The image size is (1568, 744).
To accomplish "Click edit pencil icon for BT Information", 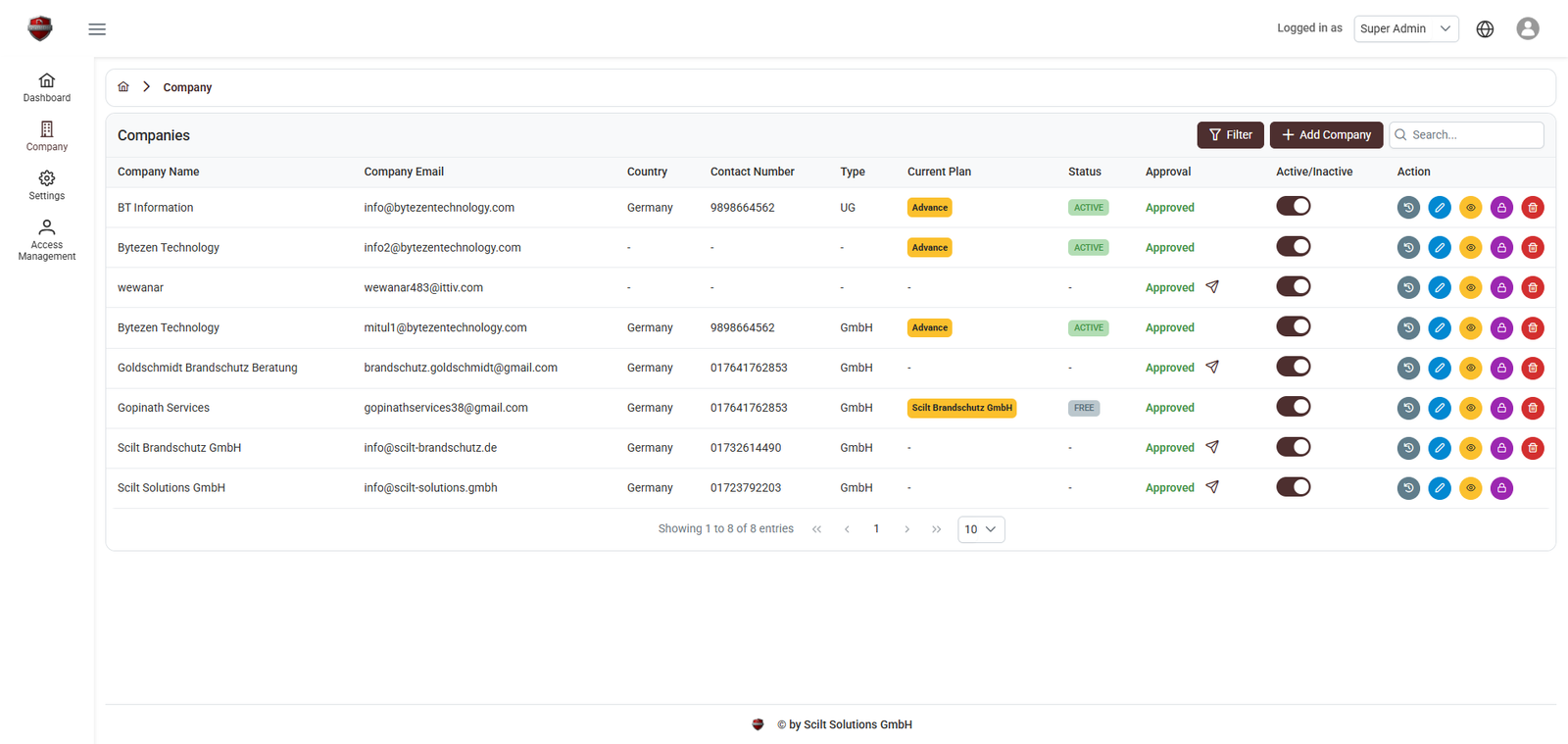I will point(1440,208).
